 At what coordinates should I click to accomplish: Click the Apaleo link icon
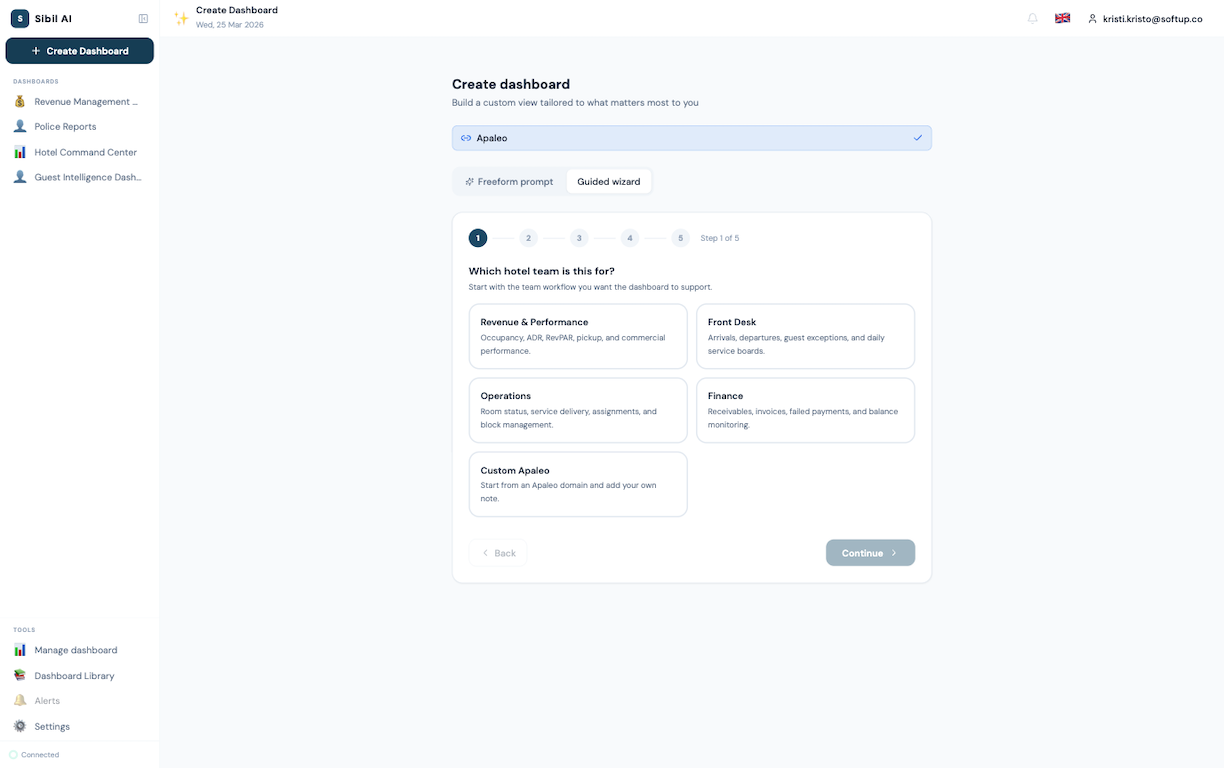(466, 138)
